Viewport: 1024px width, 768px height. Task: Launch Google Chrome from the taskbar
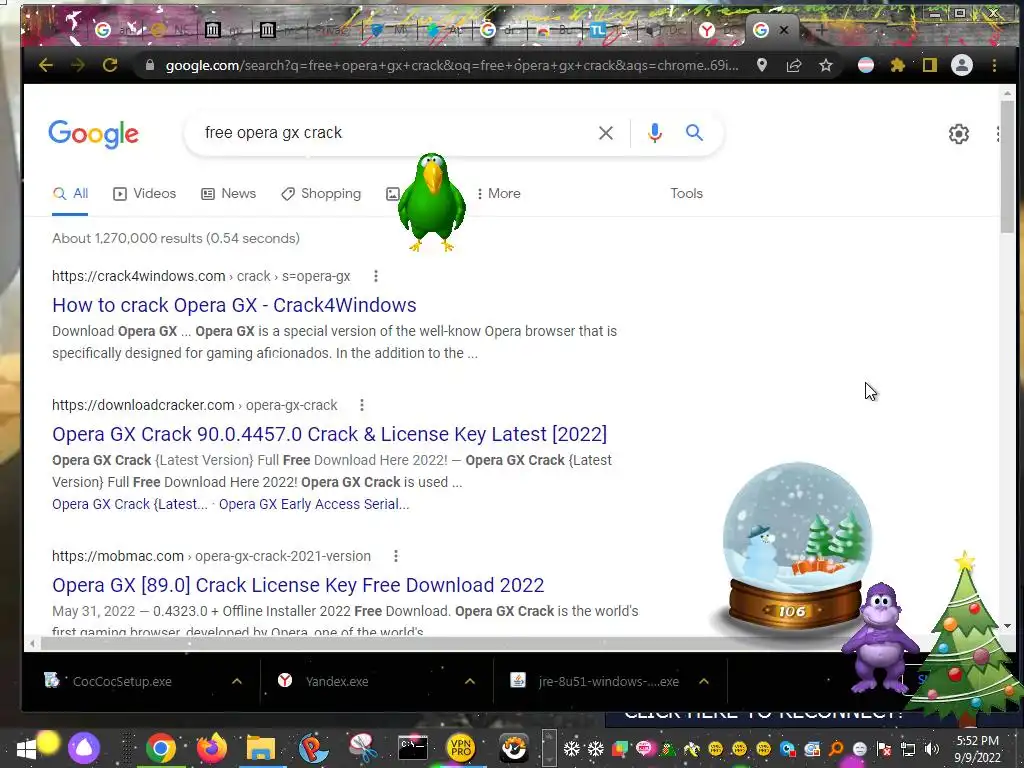(161, 748)
